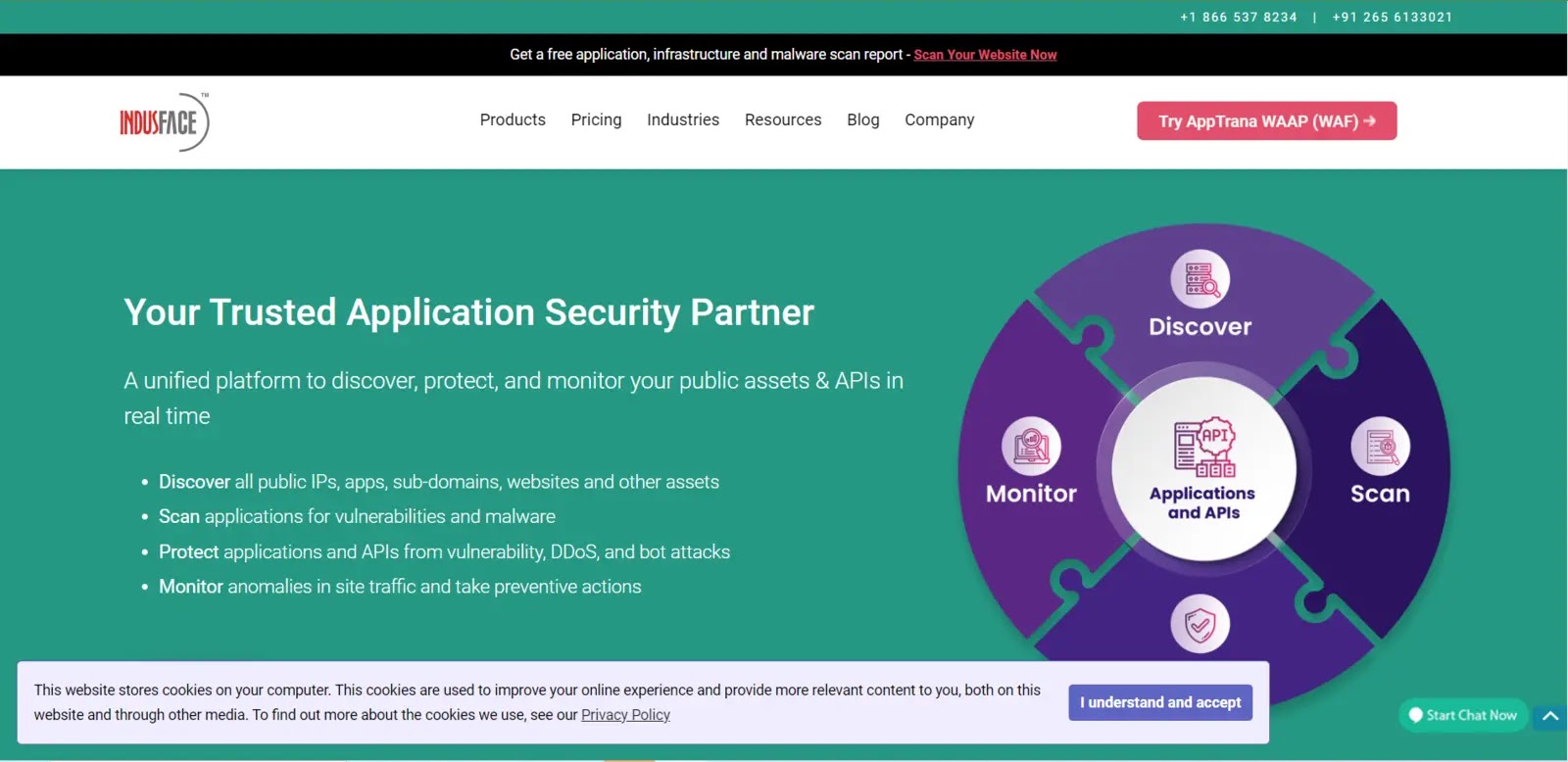
Task: Open the Start Chat Now widget
Action: coord(1463,715)
